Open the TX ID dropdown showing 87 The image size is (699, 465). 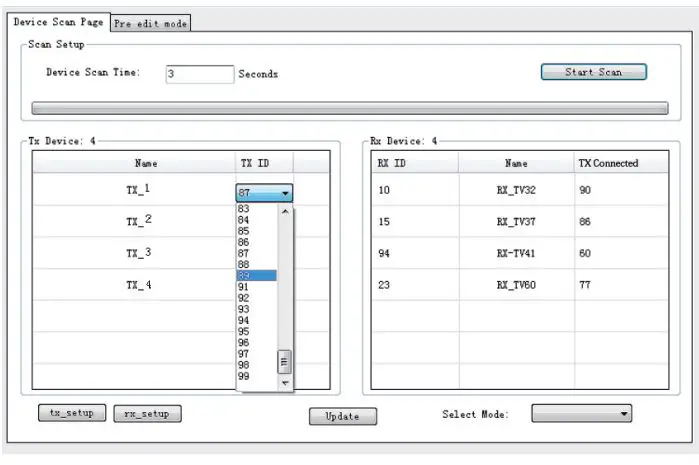[264, 193]
